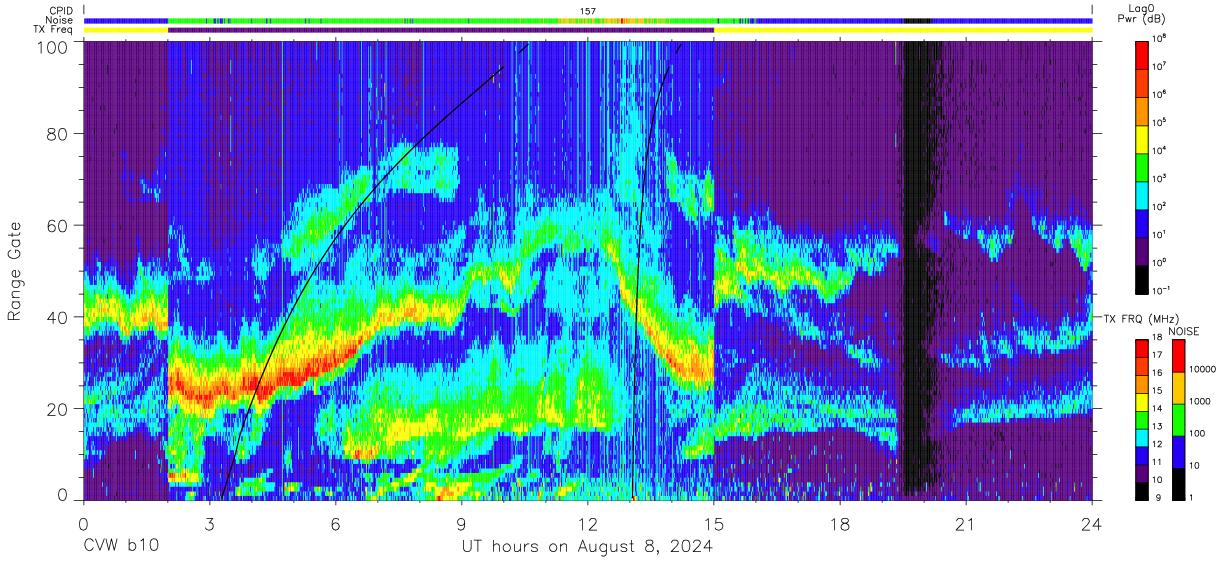Viewport: 1228px width, 567px height.
Task: Click the 'UT hours on August 8, 2024' label
Action: (x=587, y=547)
